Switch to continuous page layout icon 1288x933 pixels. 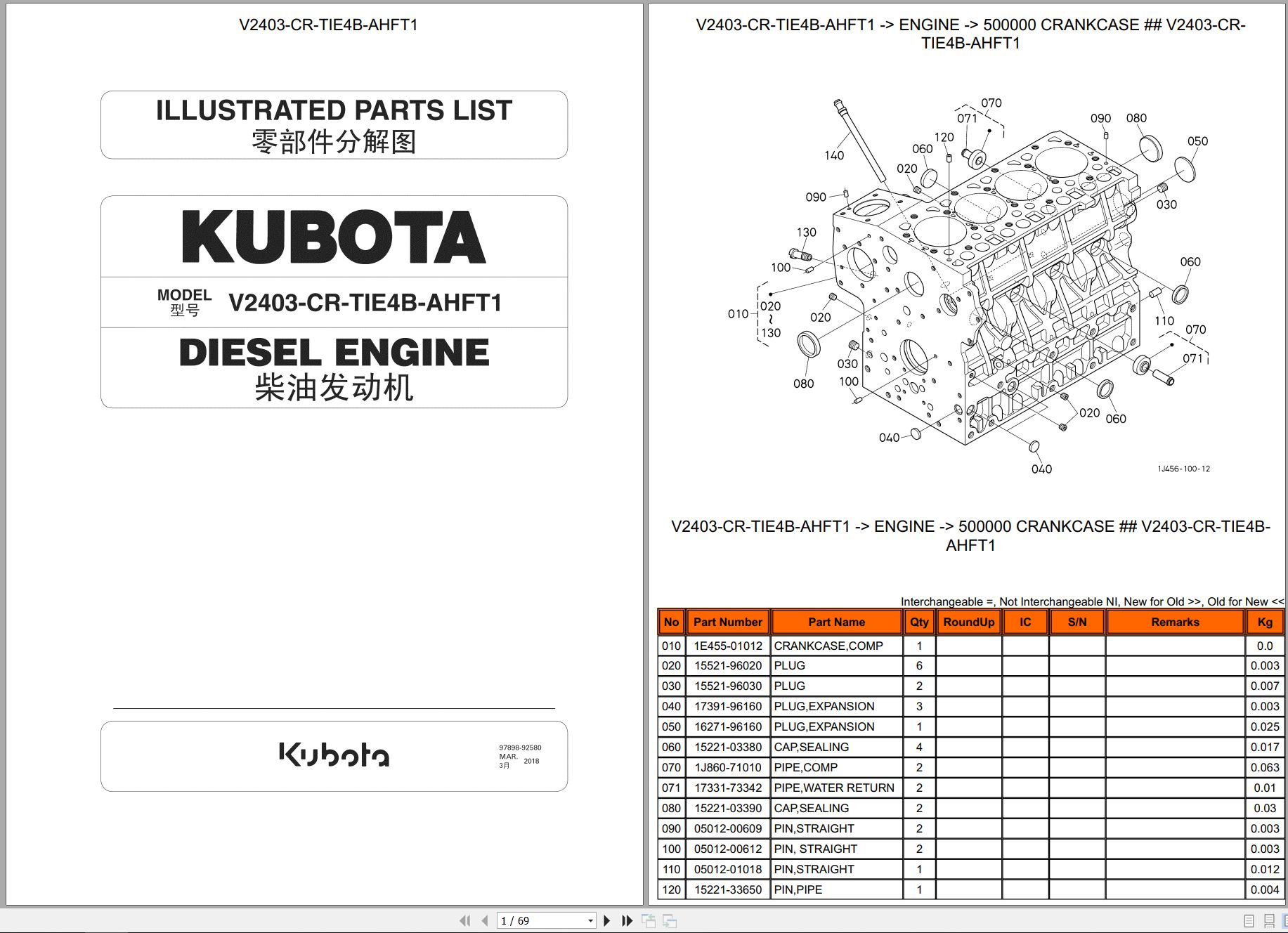tap(1269, 920)
